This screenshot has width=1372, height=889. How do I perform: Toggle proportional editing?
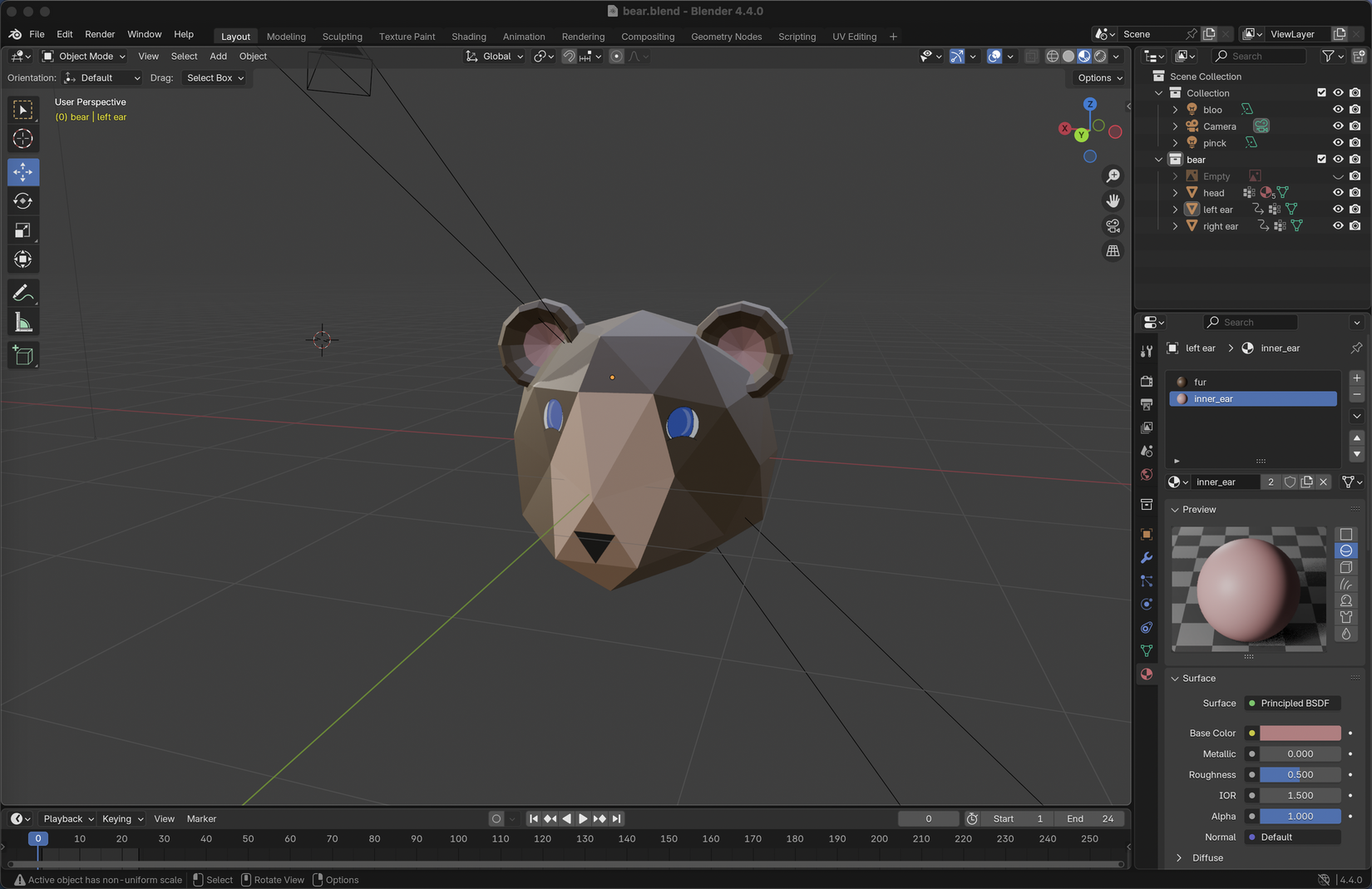point(616,57)
